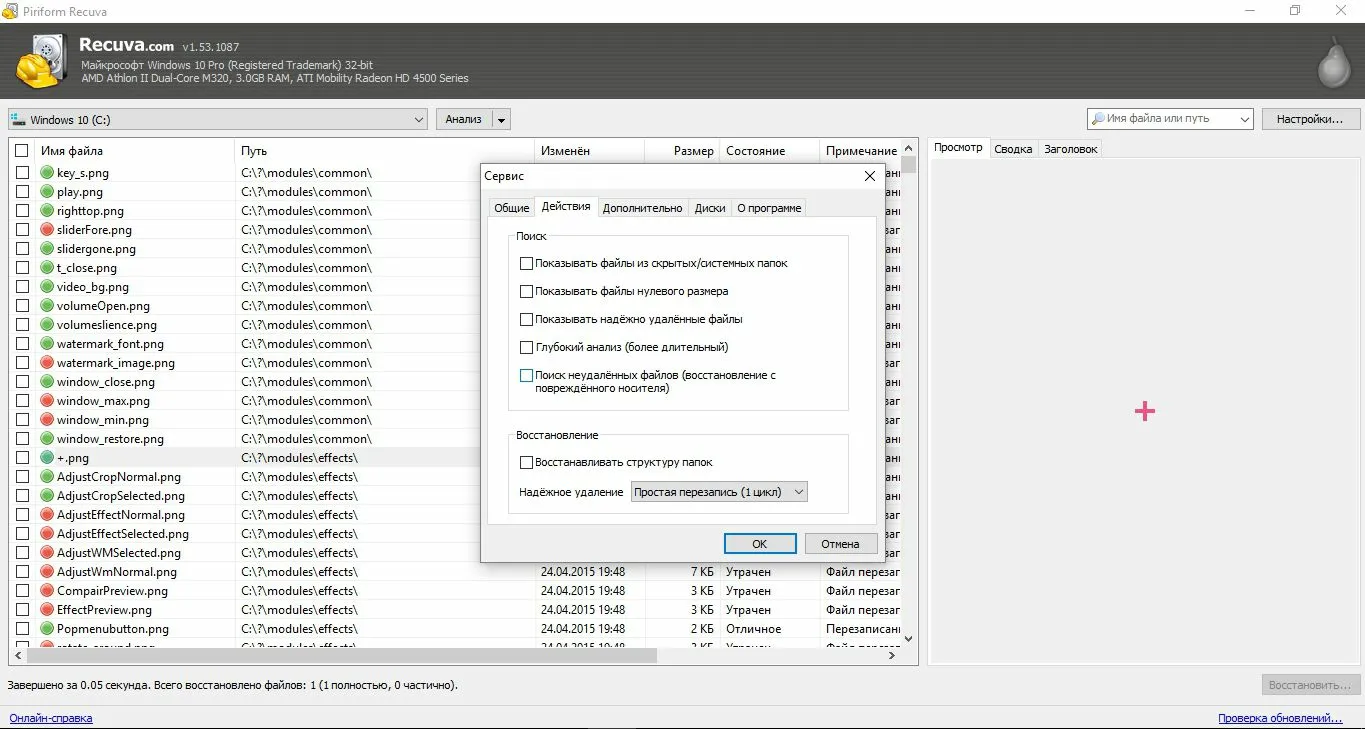
Task: Toggle Показывать файлы нулевого размера checkbox
Action: tap(526, 292)
